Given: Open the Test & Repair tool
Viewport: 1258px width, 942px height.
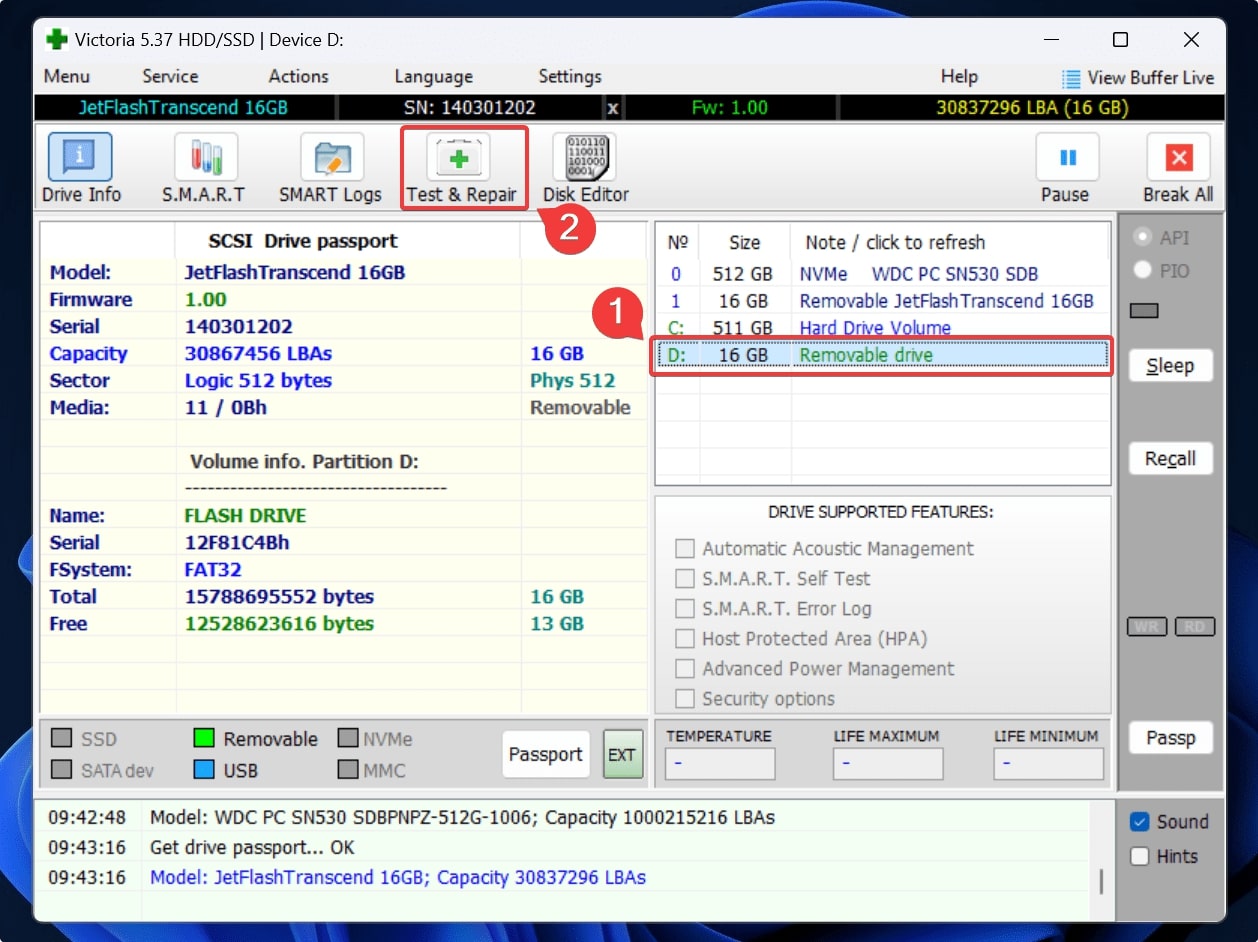Looking at the screenshot, I should (x=461, y=168).
